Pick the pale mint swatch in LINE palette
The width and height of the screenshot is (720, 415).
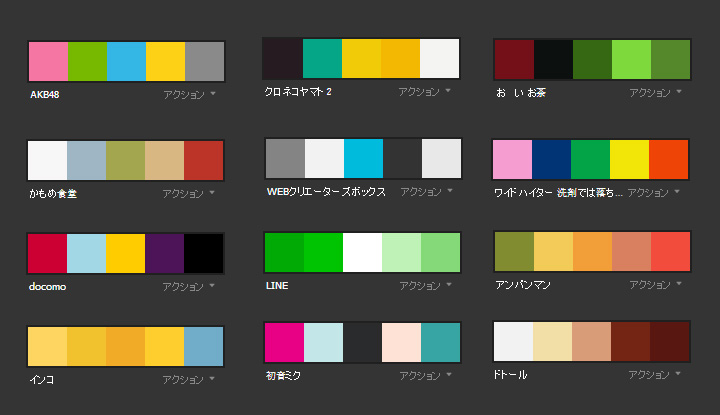tap(401, 252)
